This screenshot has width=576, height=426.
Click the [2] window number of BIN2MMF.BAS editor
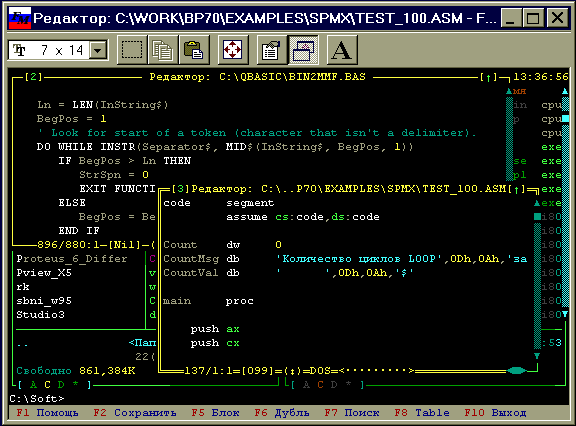pyautogui.click(x=33, y=77)
